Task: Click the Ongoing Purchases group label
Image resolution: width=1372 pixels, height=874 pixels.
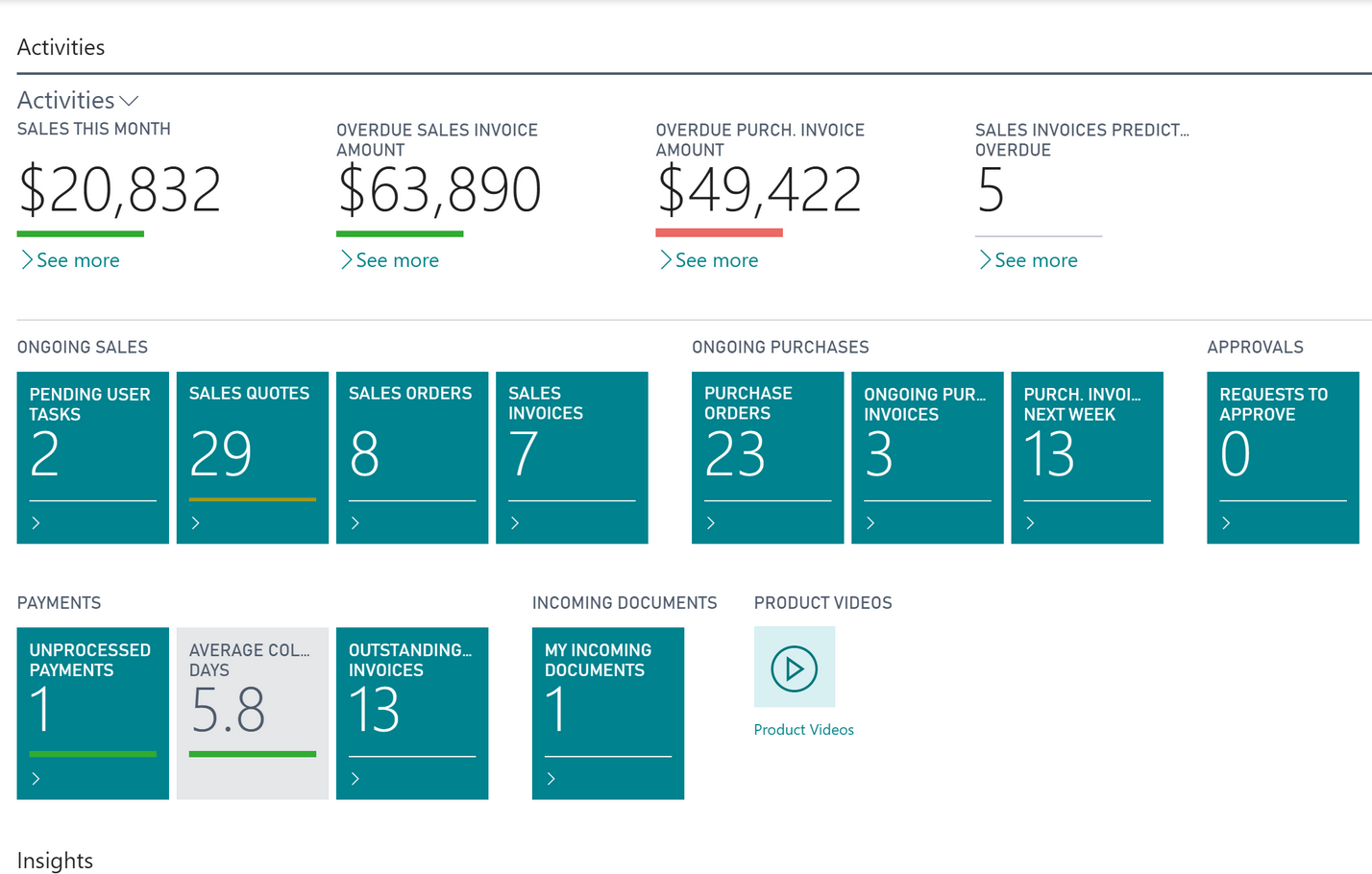Action: [x=780, y=347]
